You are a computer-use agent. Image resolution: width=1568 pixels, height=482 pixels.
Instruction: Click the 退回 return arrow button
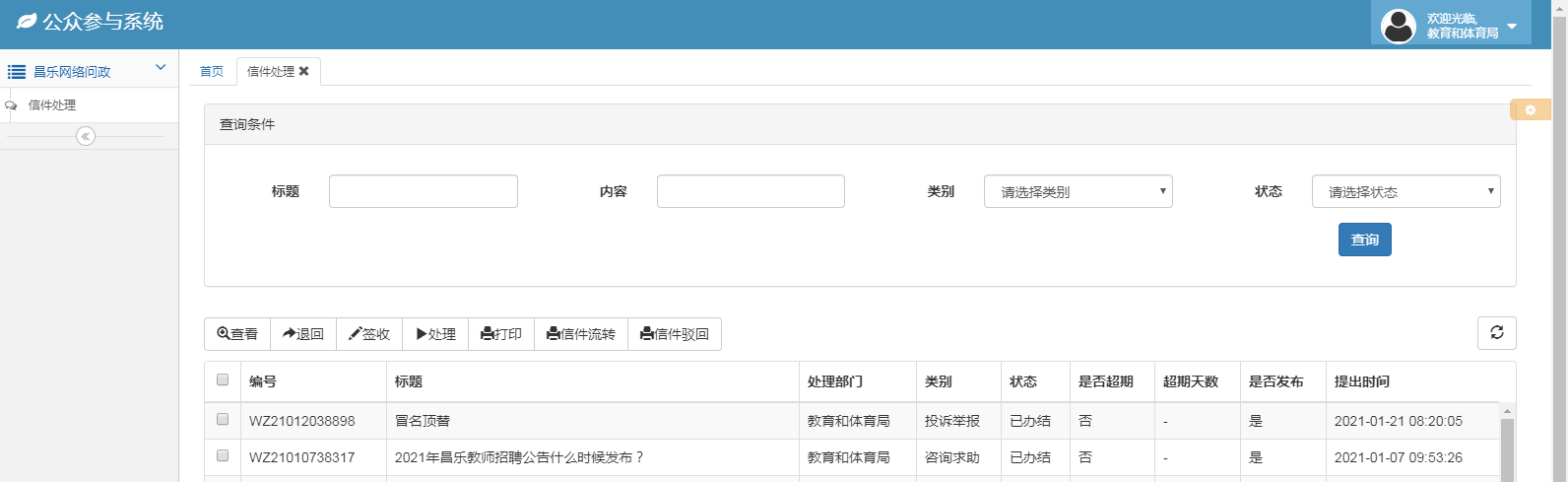pyautogui.click(x=303, y=334)
